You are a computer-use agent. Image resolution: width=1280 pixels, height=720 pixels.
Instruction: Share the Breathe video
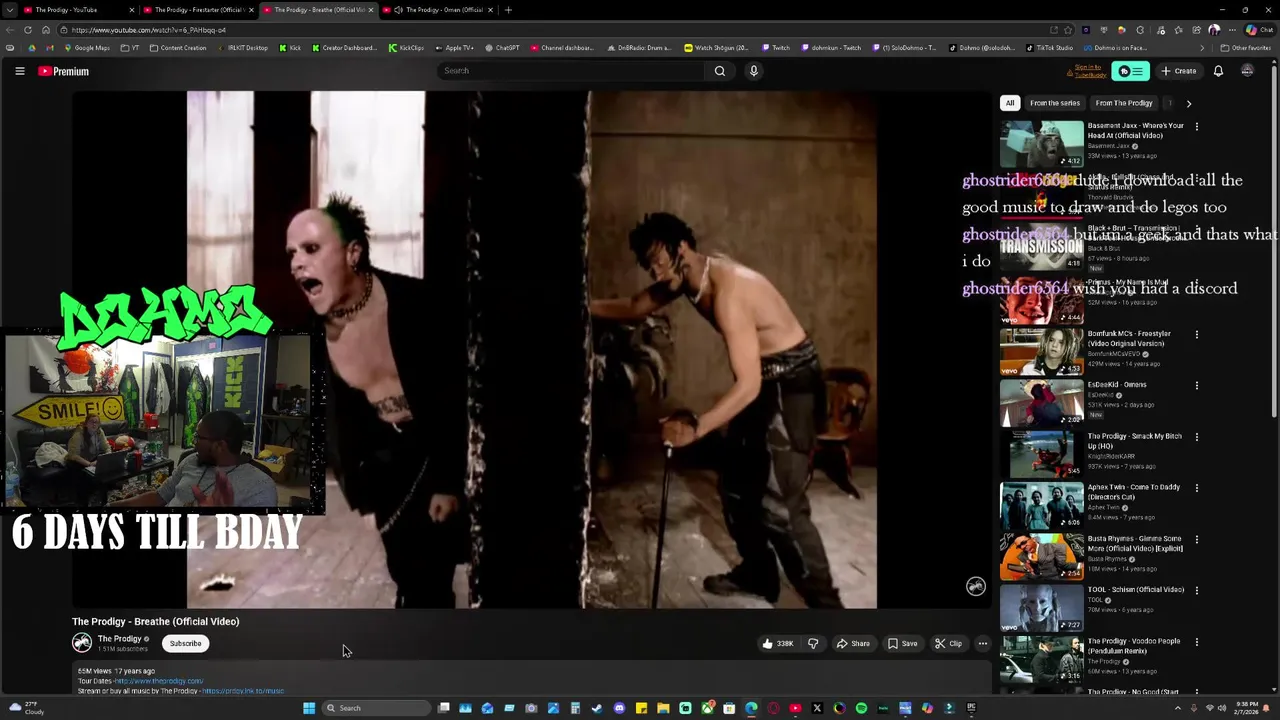[853, 644]
